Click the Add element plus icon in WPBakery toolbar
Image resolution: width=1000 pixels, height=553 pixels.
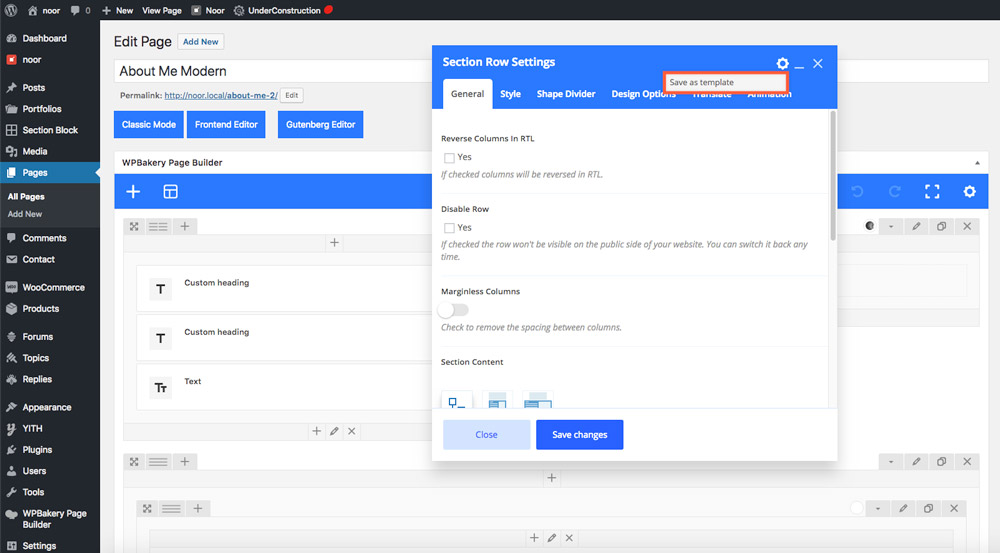133,191
